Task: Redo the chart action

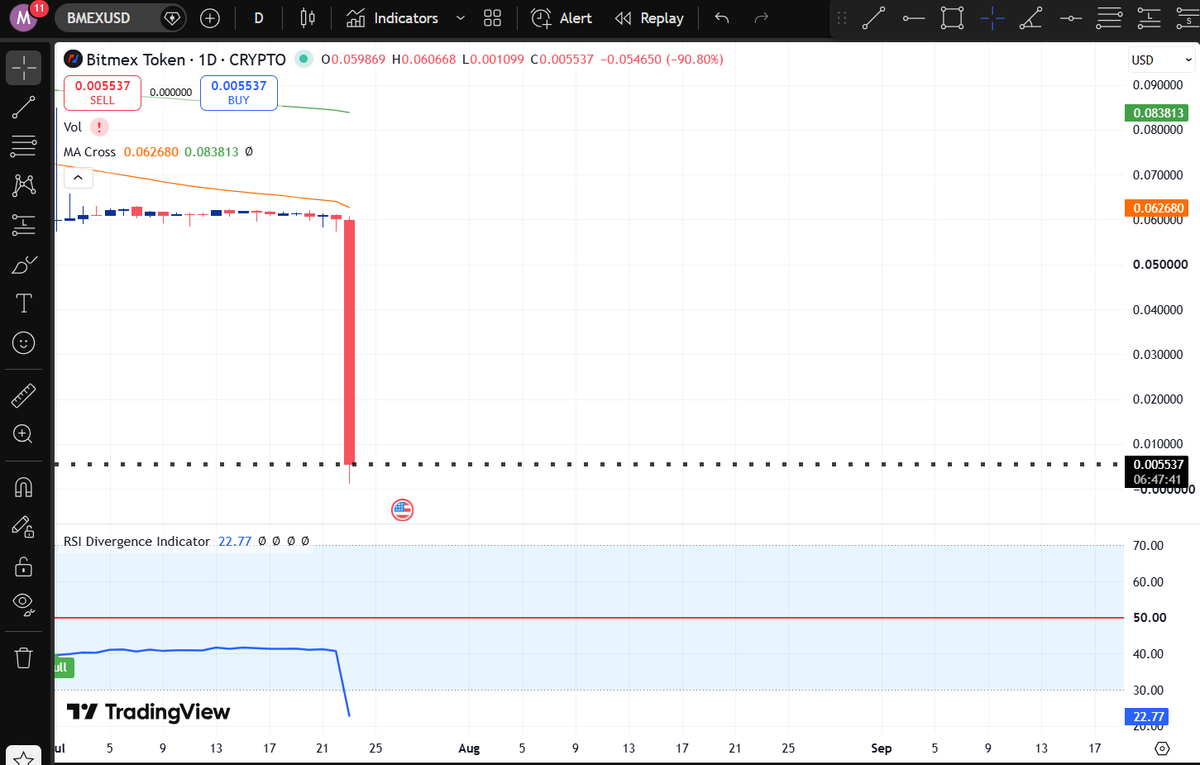Action: [762, 18]
